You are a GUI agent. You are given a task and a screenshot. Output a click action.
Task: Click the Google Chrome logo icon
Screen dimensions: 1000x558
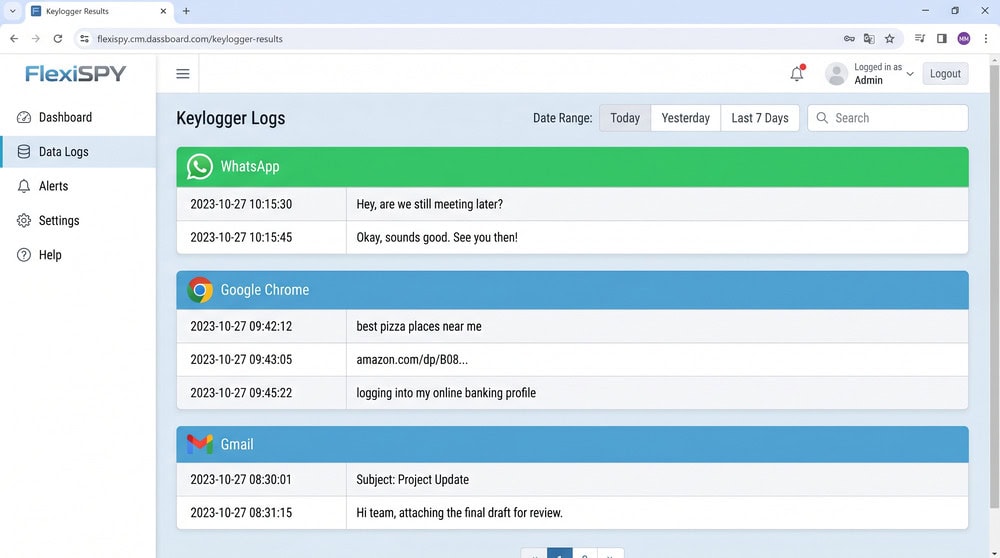(200, 290)
